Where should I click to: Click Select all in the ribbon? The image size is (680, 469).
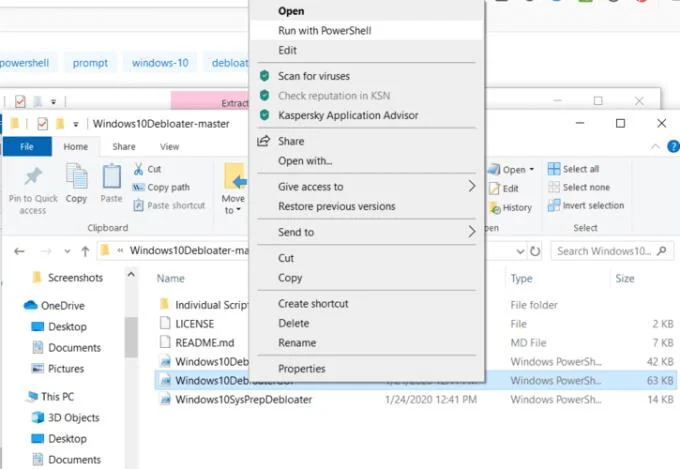click(x=573, y=169)
